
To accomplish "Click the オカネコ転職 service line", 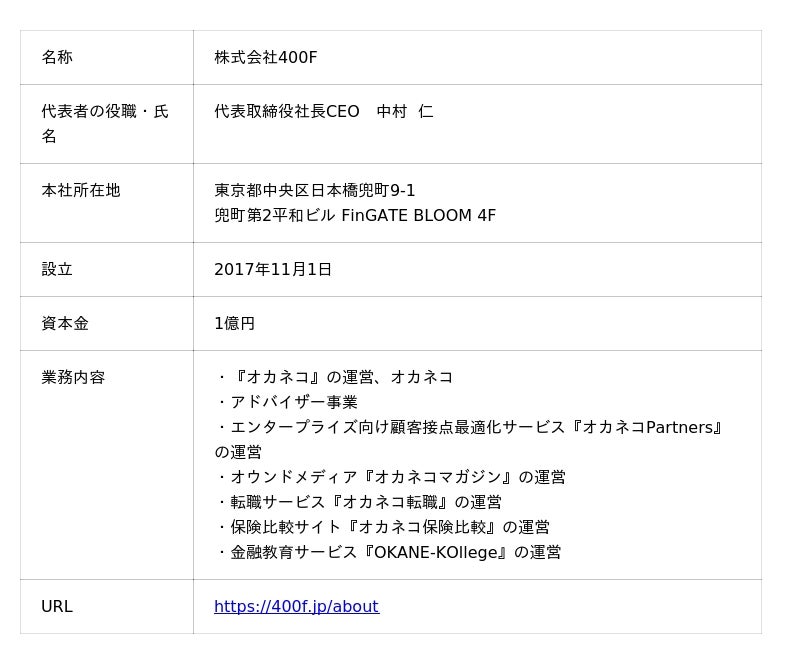I will pyautogui.click(x=358, y=502).
